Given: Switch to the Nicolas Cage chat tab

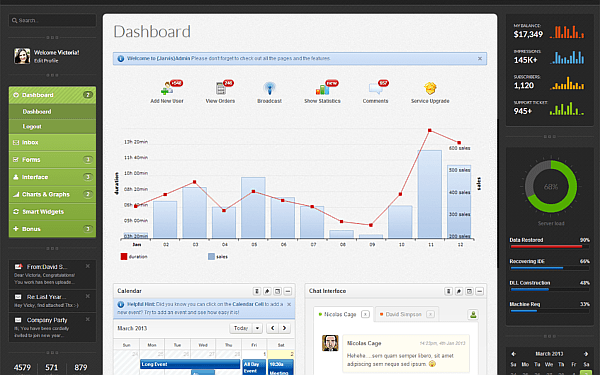Looking at the screenshot, I should pyautogui.click(x=340, y=314).
